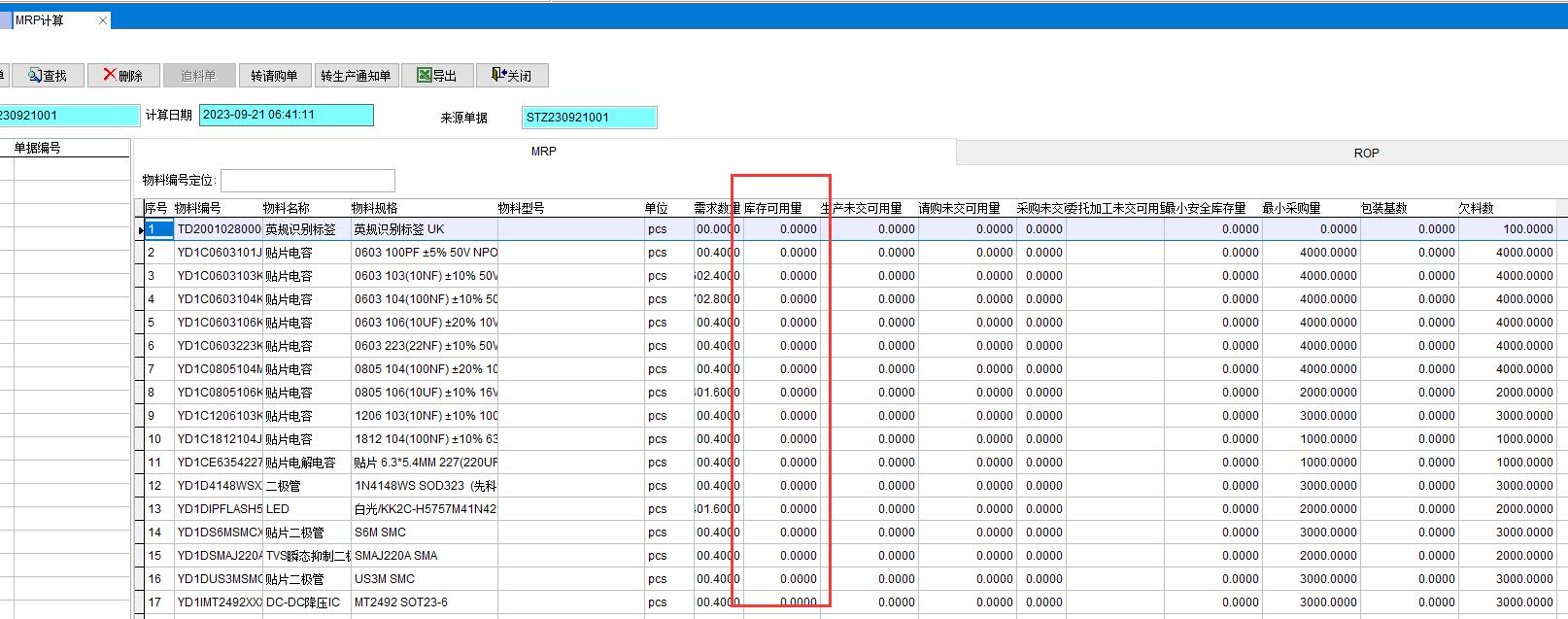Click the 转生产通知单 button
This screenshot has height=619, width=1568.
tap(356, 76)
